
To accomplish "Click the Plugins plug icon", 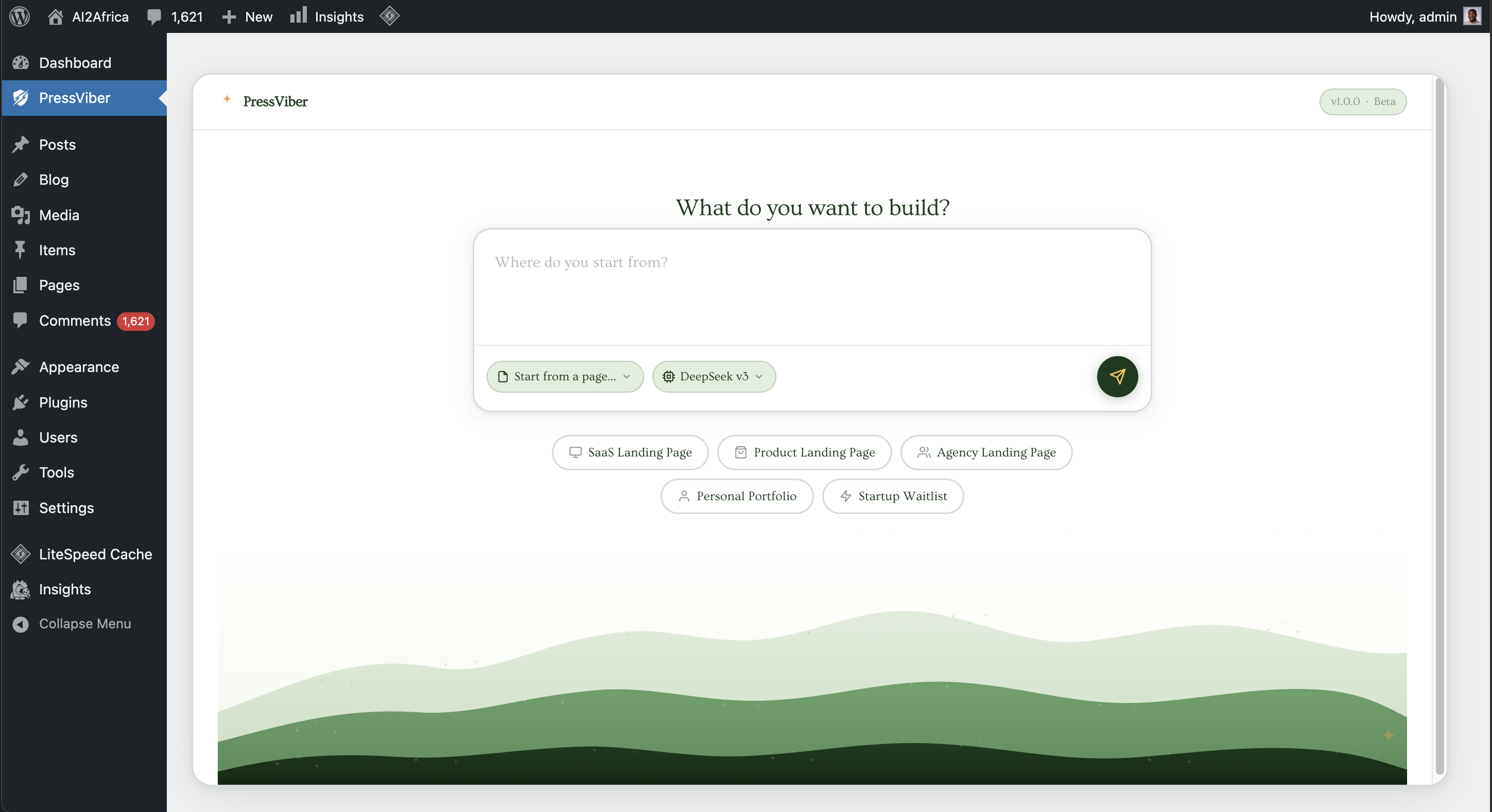I will point(20,402).
